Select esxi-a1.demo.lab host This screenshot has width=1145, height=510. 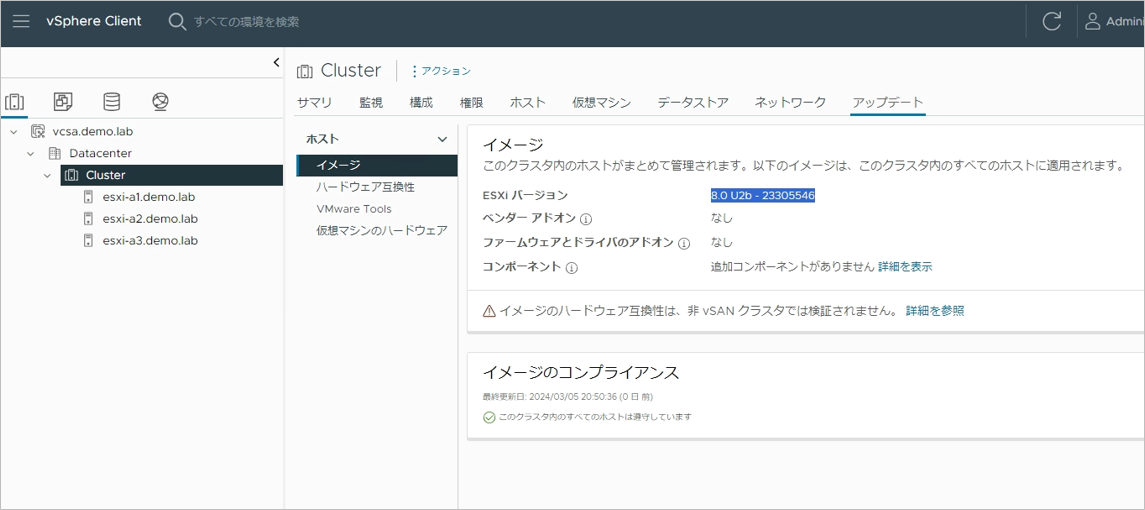[x=150, y=197]
